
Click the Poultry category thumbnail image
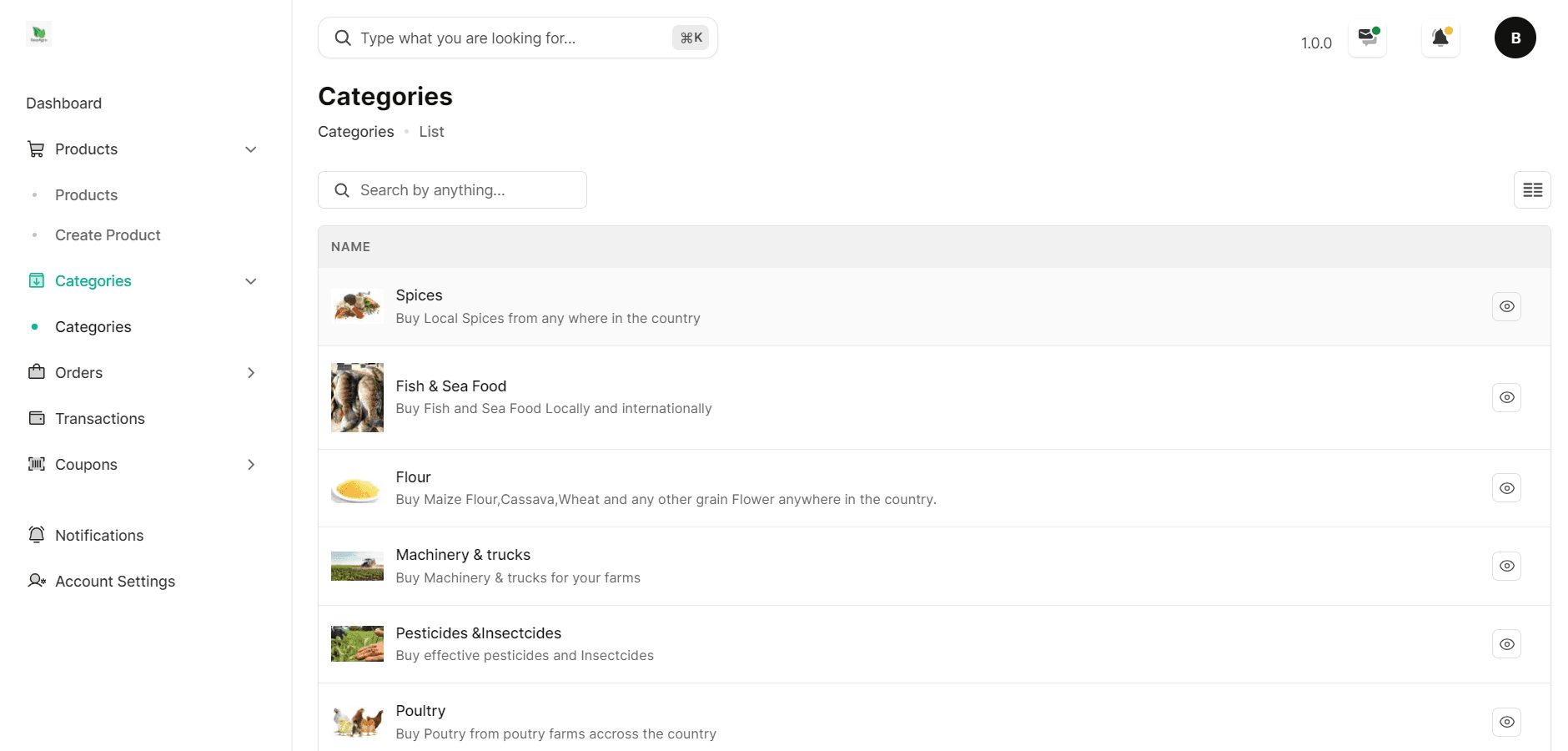[357, 722]
